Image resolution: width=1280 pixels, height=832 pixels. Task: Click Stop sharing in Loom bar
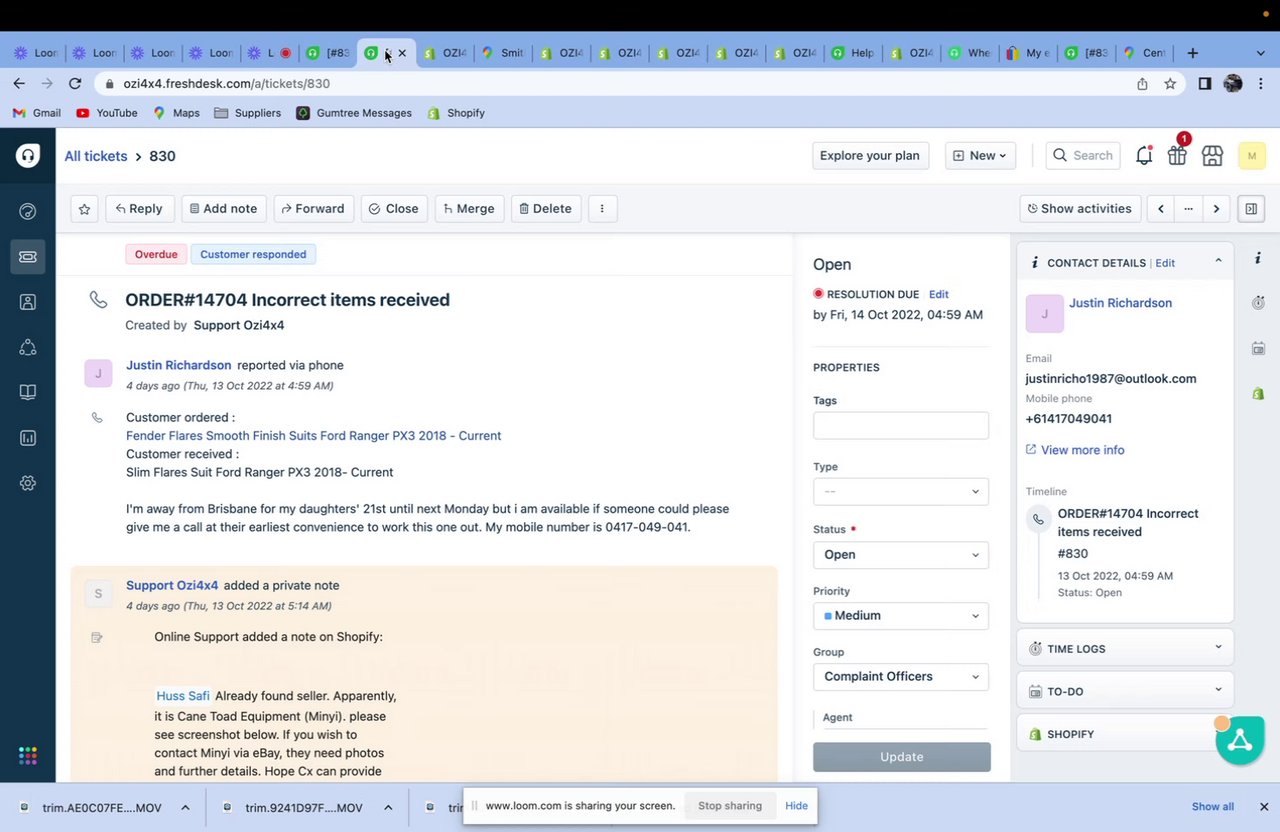tap(730, 806)
